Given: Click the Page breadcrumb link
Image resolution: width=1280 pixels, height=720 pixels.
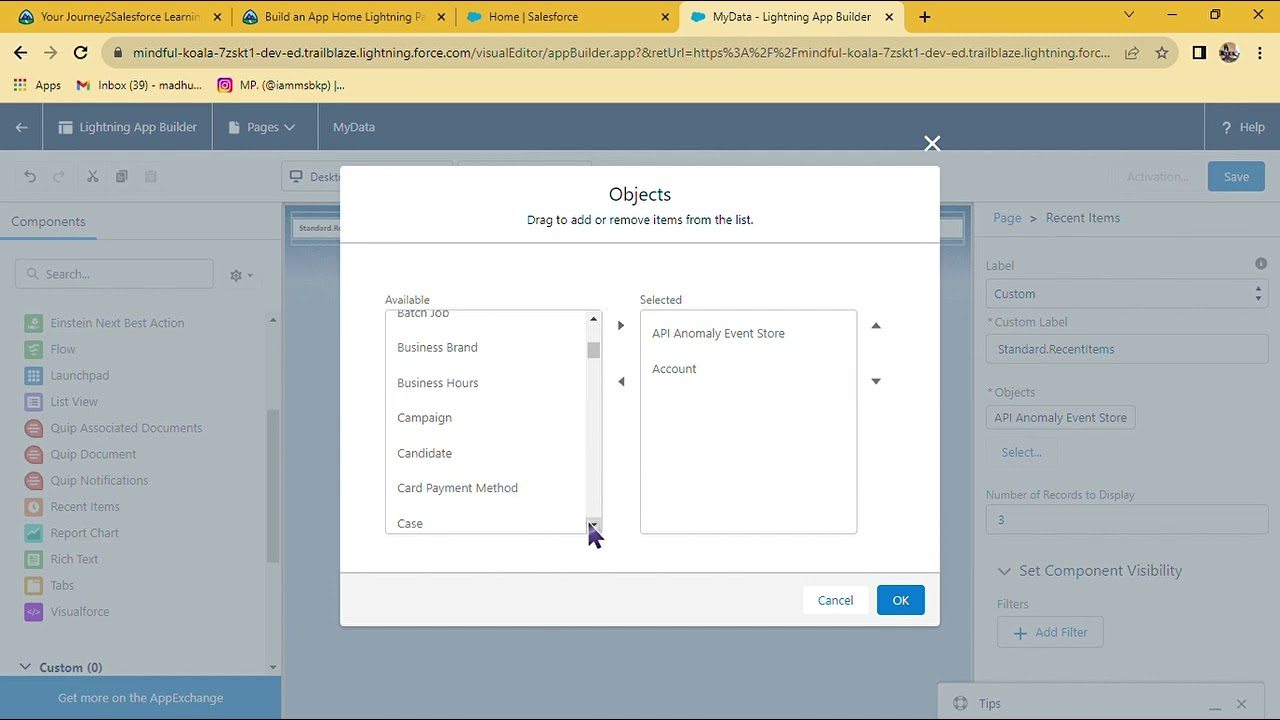Looking at the screenshot, I should click(x=1007, y=218).
